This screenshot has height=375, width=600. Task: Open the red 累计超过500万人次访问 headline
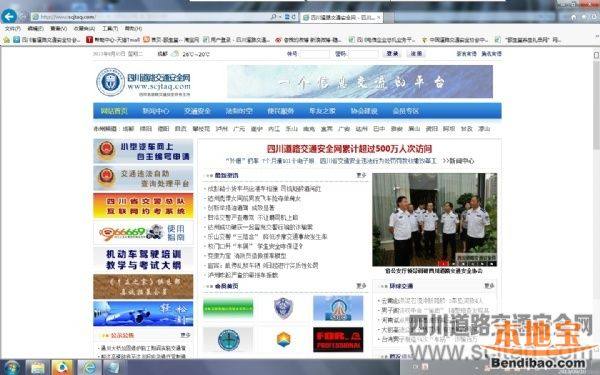coord(349,148)
